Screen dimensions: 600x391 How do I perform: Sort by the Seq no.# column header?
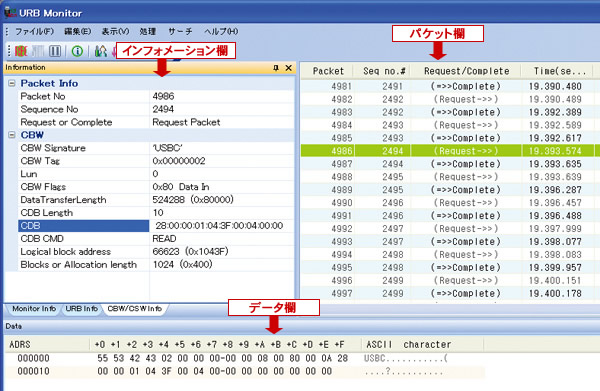(384, 71)
